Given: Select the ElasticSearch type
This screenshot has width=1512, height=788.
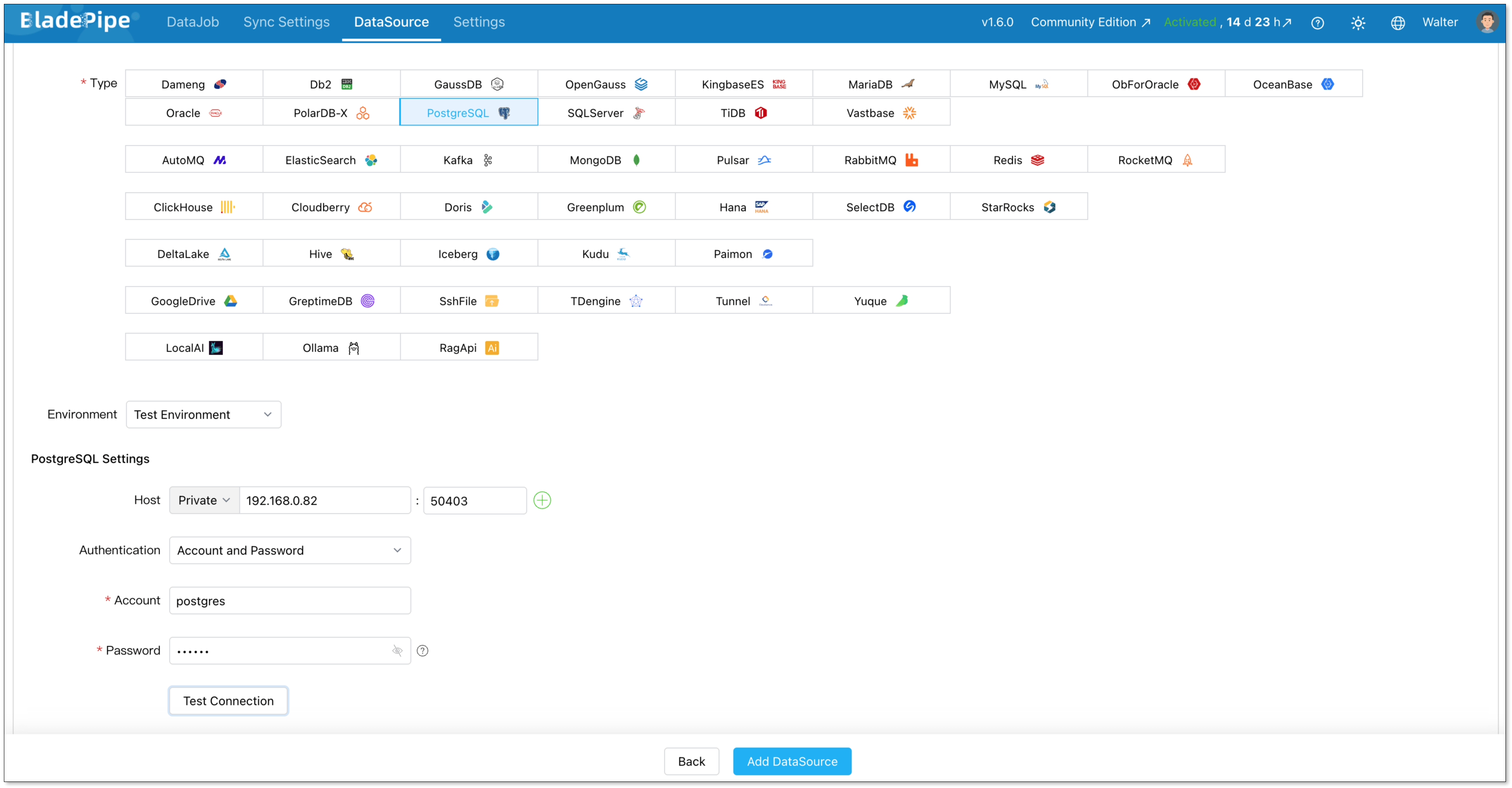Looking at the screenshot, I should 331,160.
